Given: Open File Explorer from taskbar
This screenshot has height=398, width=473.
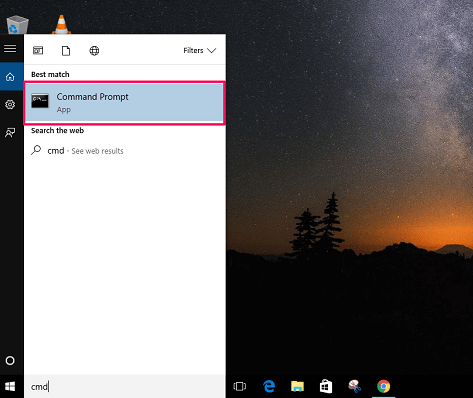Looking at the screenshot, I should pos(297,386).
